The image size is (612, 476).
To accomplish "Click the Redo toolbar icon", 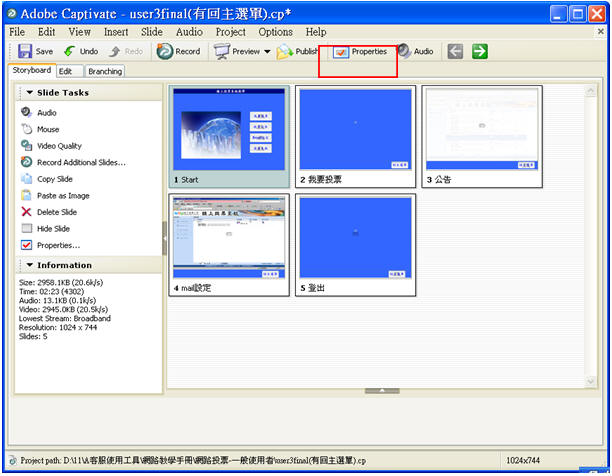I will 115,51.
